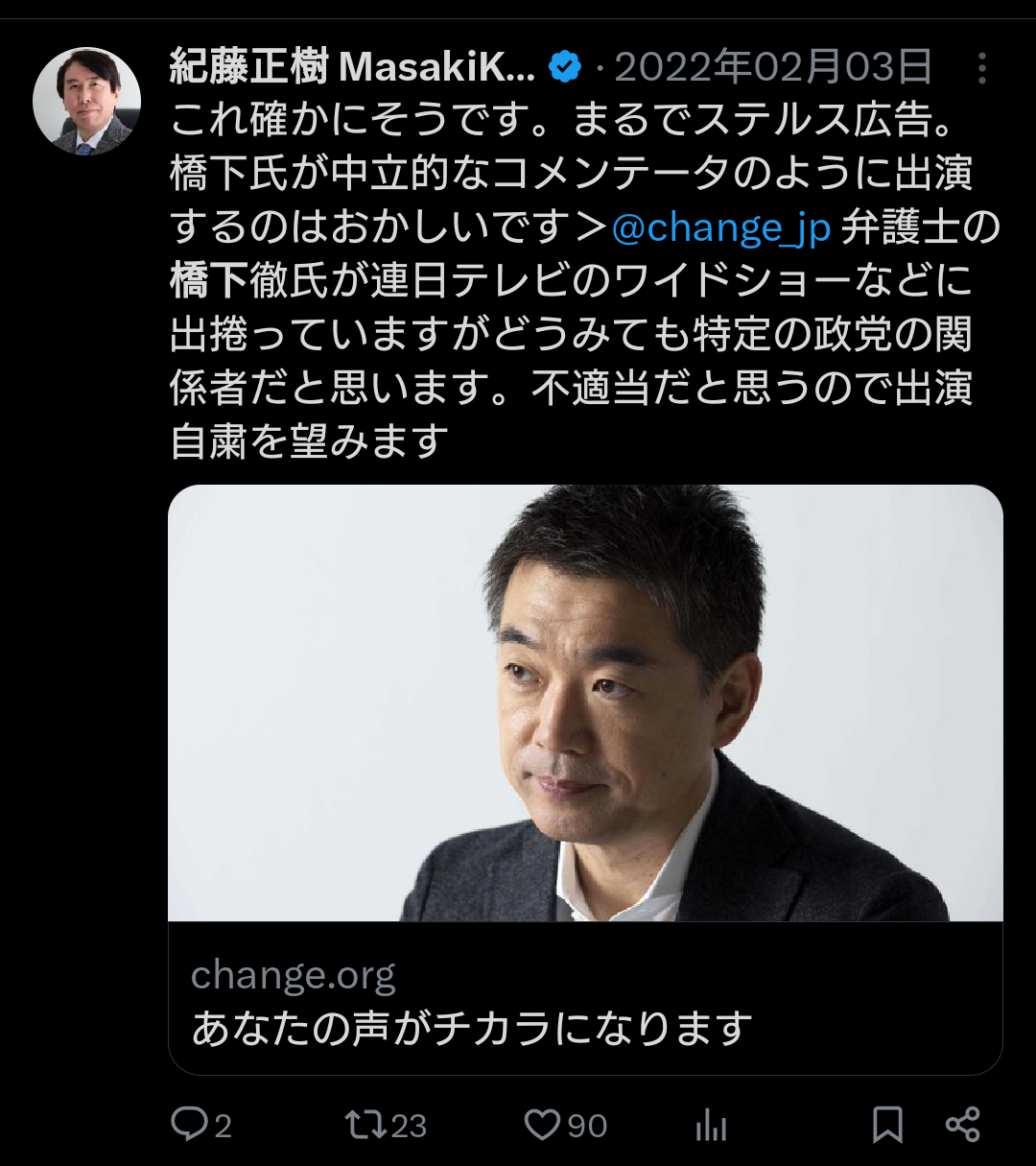The image size is (1036, 1166).
Task: View the reply count 2
Action: [x=223, y=1126]
